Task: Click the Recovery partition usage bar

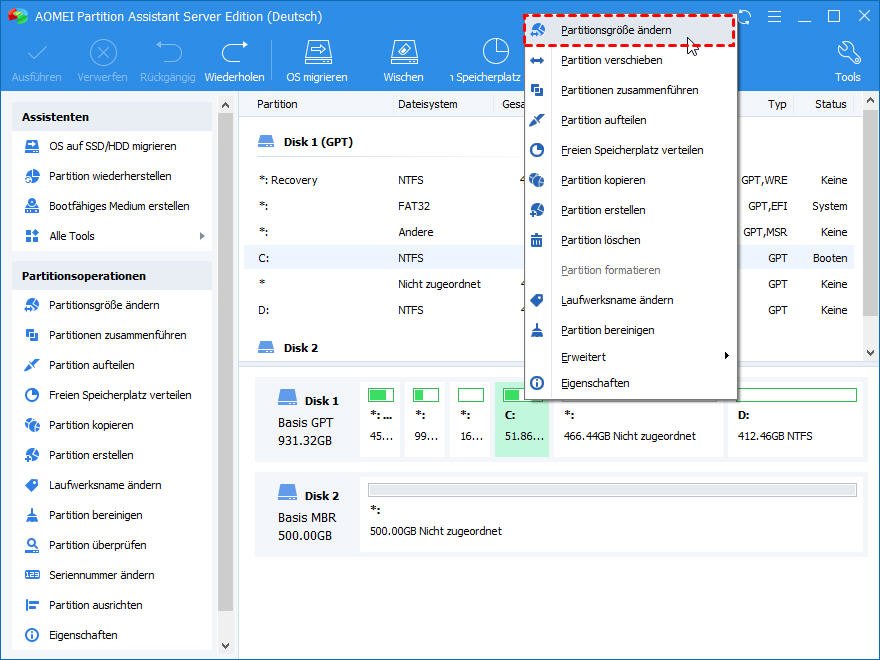Action: coord(381,395)
